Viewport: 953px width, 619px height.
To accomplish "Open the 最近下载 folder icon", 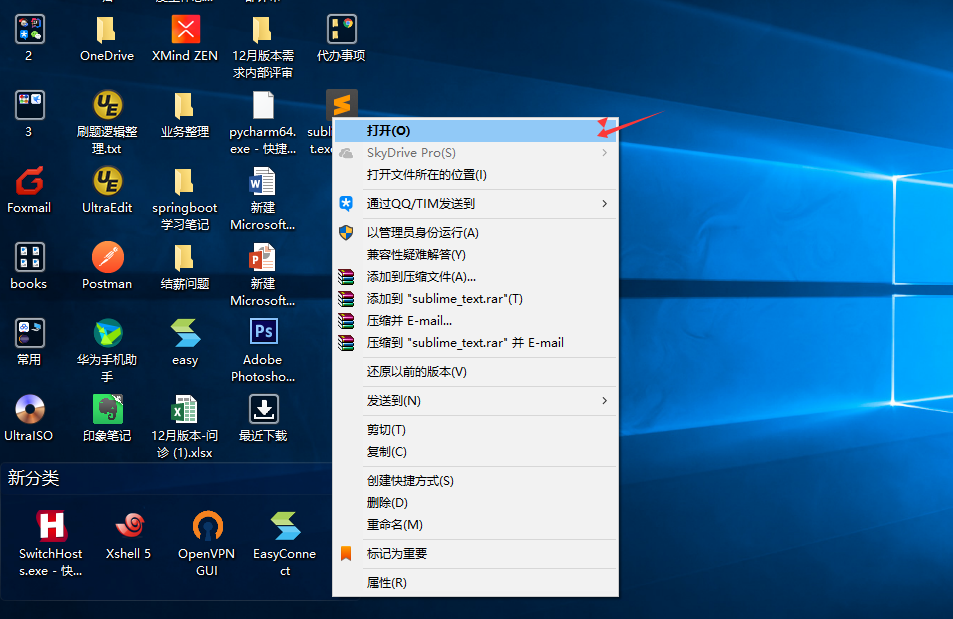I will pos(264,409).
